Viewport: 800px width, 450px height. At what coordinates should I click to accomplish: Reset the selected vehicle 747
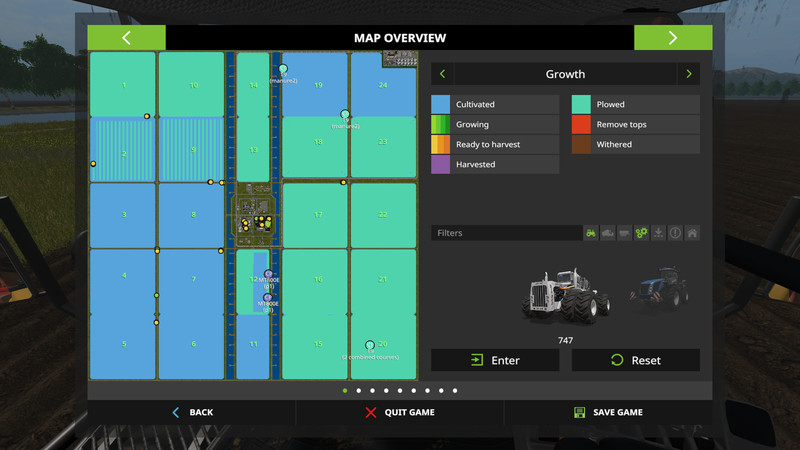click(x=635, y=360)
